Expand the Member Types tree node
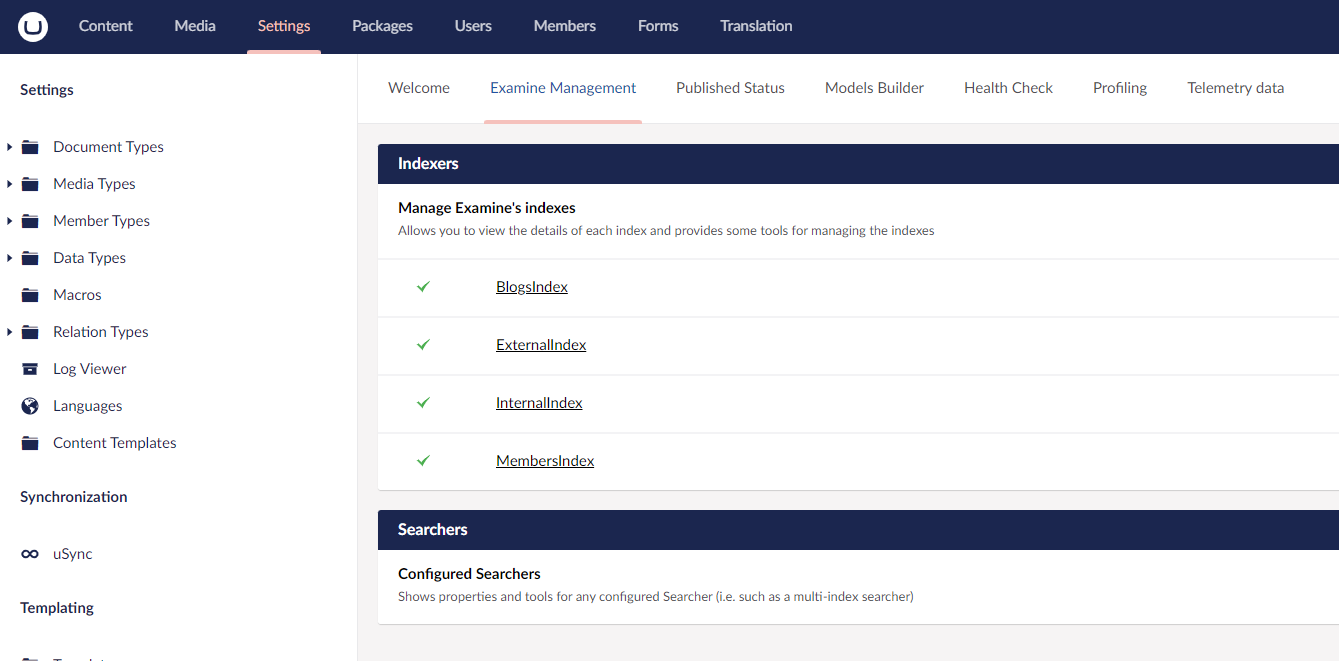The height and width of the screenshot is (661, 1339). [9, 221]
